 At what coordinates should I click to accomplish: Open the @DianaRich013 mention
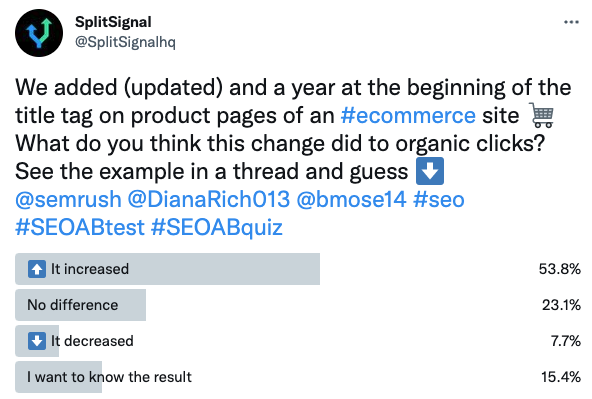[209, 199]
